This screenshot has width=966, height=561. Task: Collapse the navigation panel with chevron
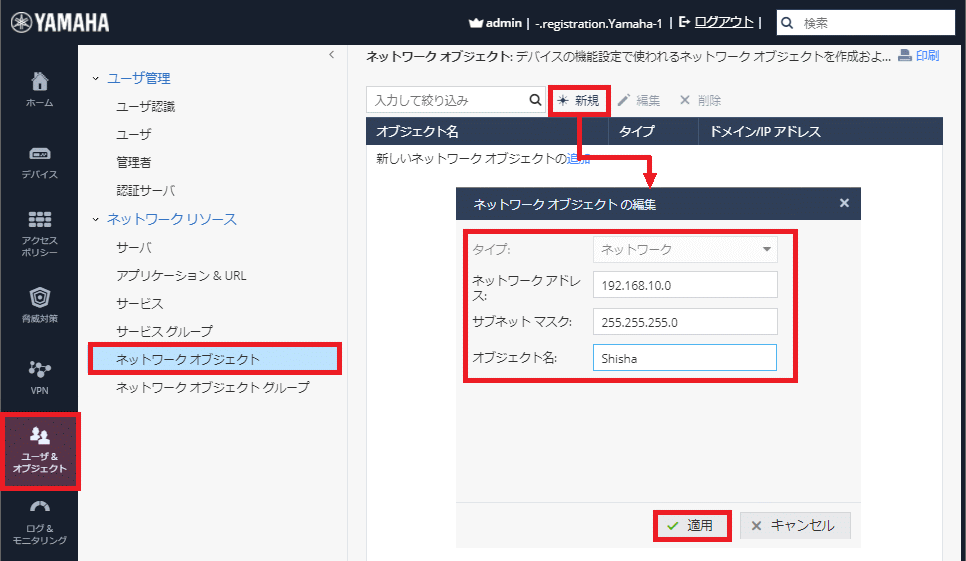pos(331,56)
